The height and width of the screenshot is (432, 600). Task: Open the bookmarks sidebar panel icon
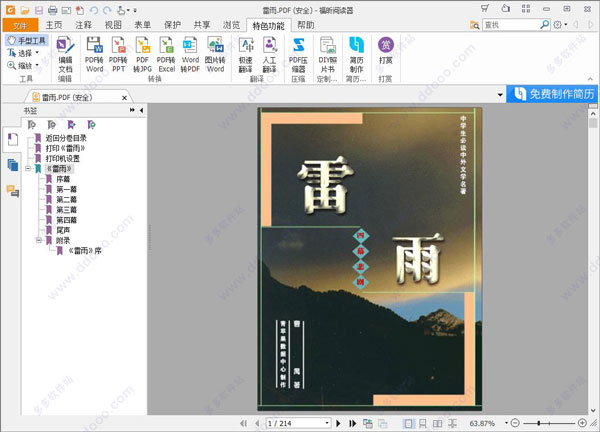12,140
